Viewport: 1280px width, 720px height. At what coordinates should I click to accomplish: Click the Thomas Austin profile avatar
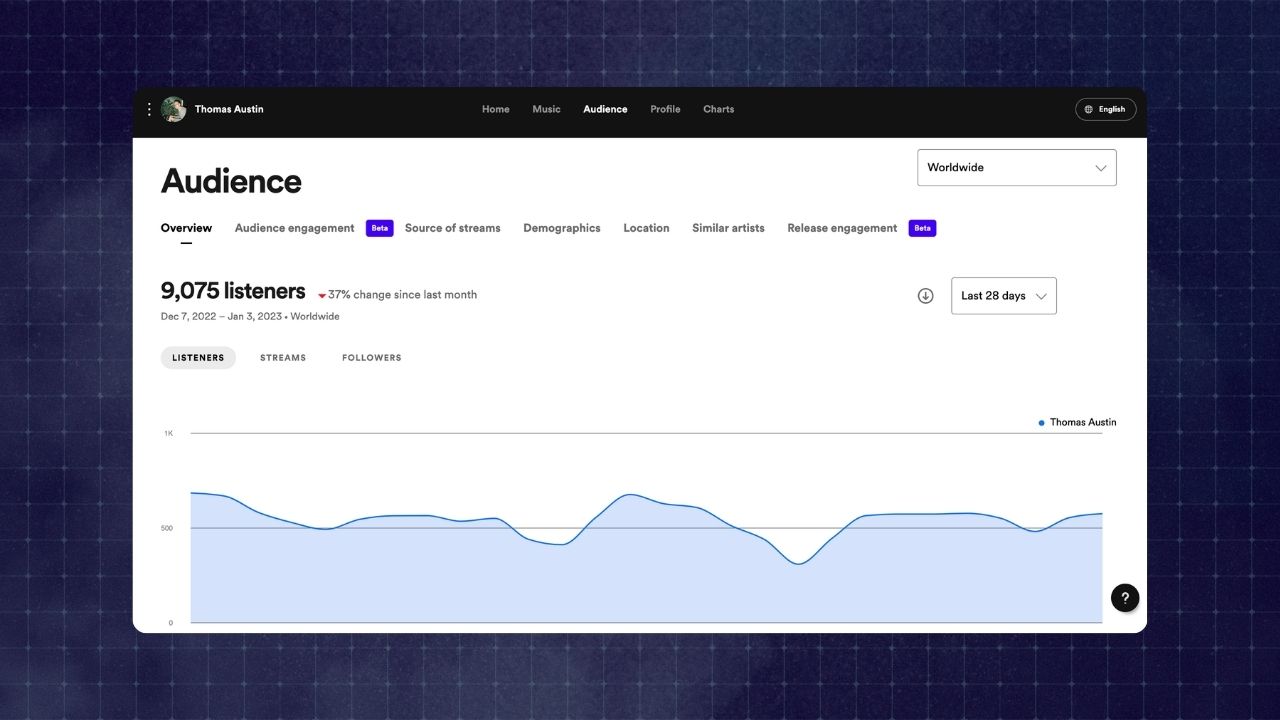[173, 109]
